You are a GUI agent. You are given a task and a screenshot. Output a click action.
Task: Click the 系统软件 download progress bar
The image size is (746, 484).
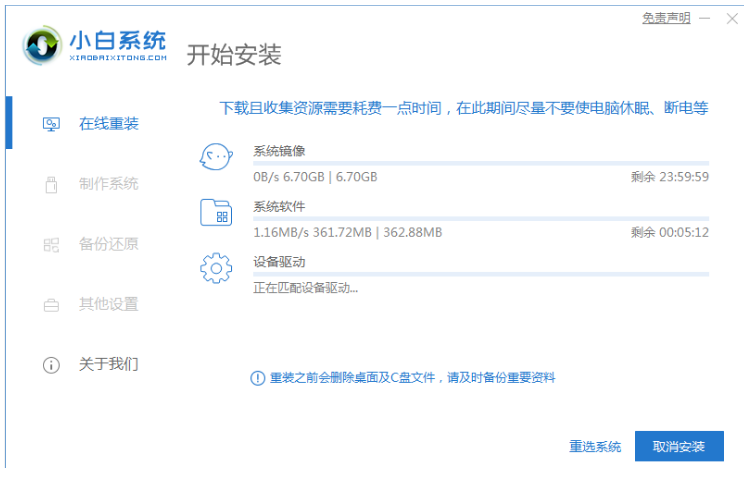(x=480, y=218)
